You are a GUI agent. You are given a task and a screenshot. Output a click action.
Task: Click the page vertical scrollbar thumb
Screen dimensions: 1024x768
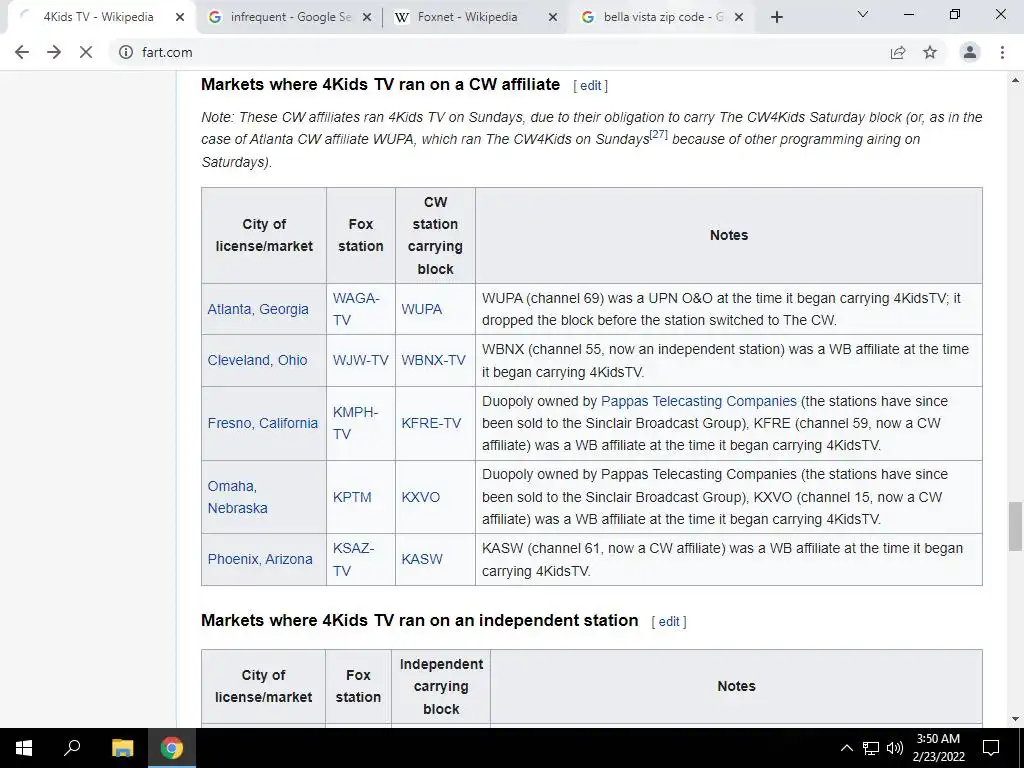[x=1015, y=526]
